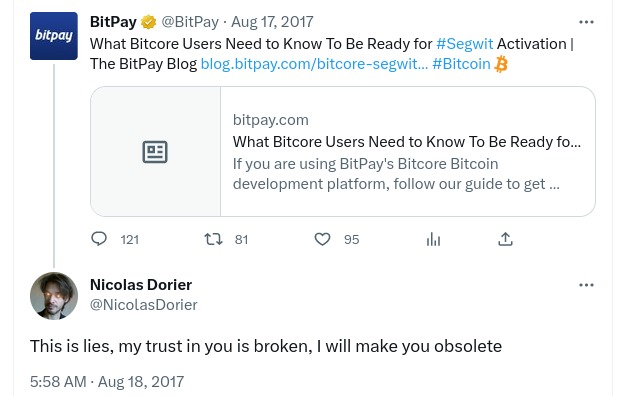Open the BitPay display name profile
The width and height of the screenshot is (636, 396).
(x=113, y=22)
